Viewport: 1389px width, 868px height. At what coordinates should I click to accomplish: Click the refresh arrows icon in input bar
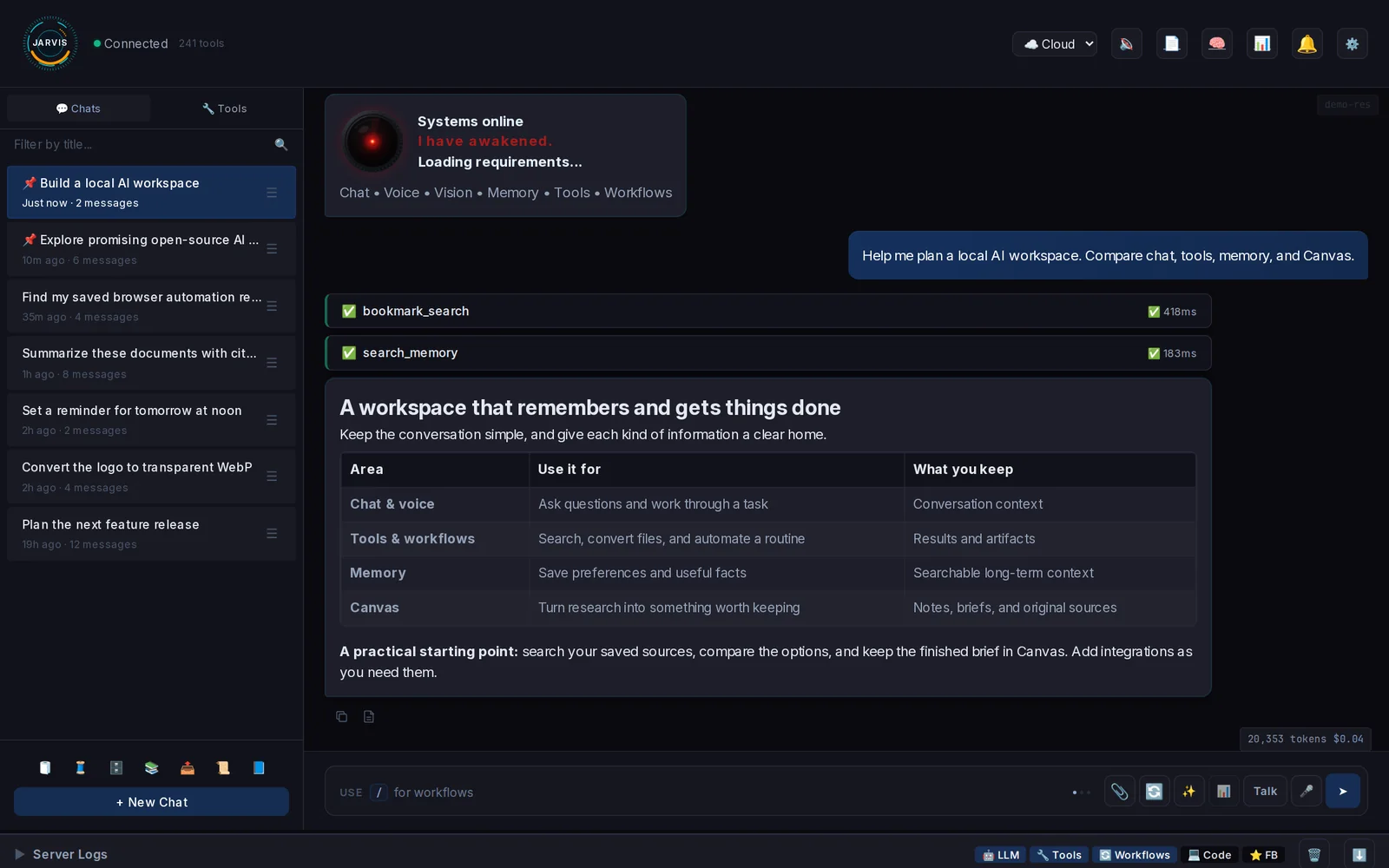tap(1154, 791)
